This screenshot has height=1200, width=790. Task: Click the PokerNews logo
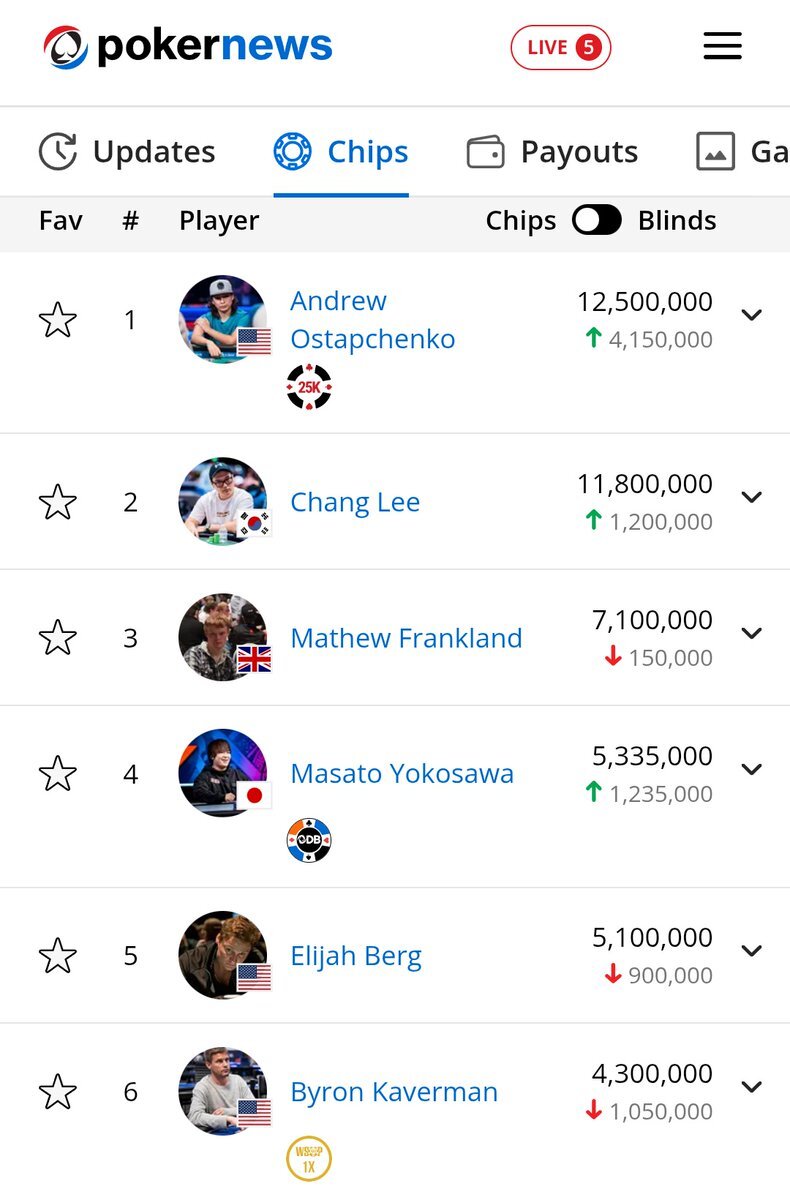pos(188,47)
